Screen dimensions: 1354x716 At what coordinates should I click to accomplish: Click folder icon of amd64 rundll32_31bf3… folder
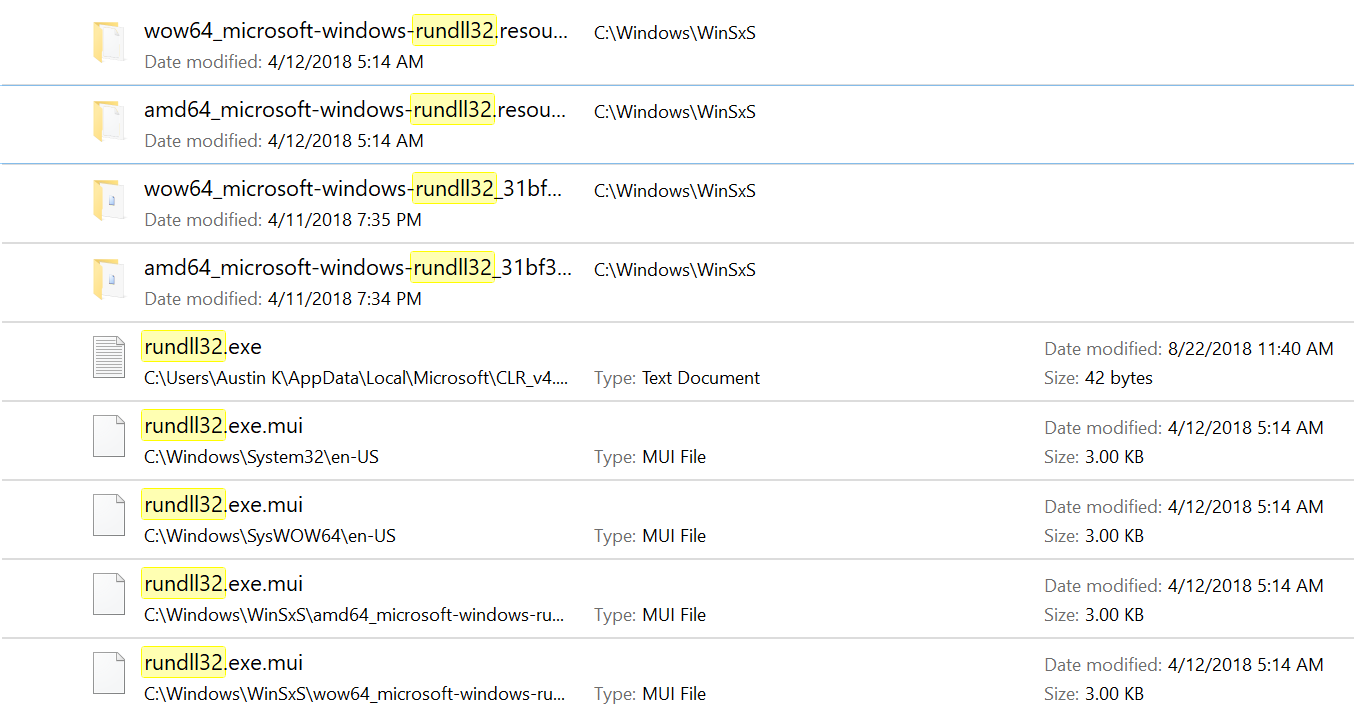(x=109, y=279)
